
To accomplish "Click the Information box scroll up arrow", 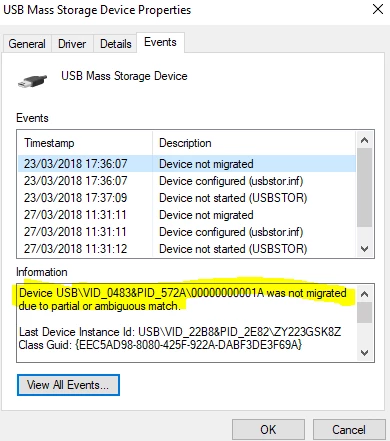I will click(x=365, y=294).
